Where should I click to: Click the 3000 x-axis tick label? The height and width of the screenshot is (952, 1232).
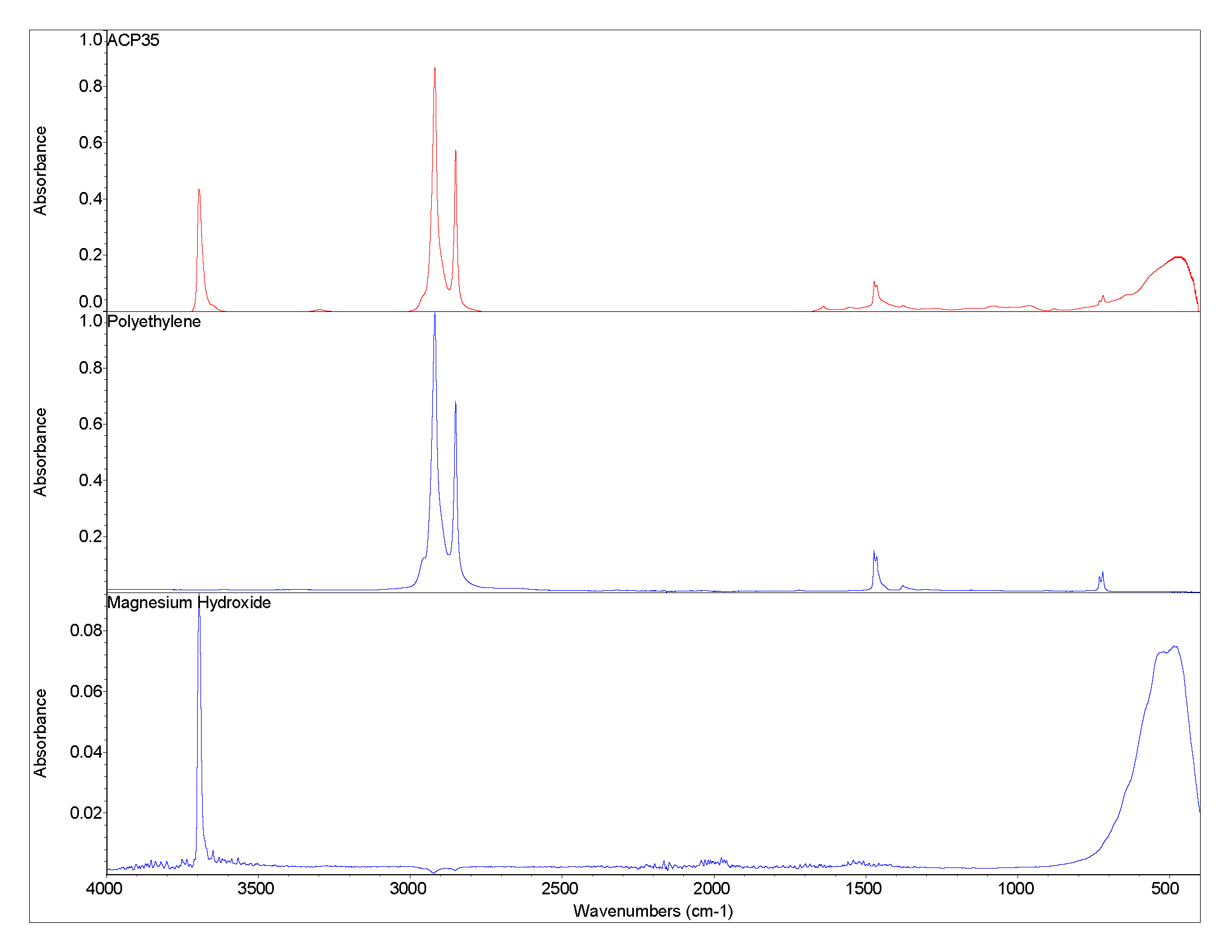click(x=408, y=889)
